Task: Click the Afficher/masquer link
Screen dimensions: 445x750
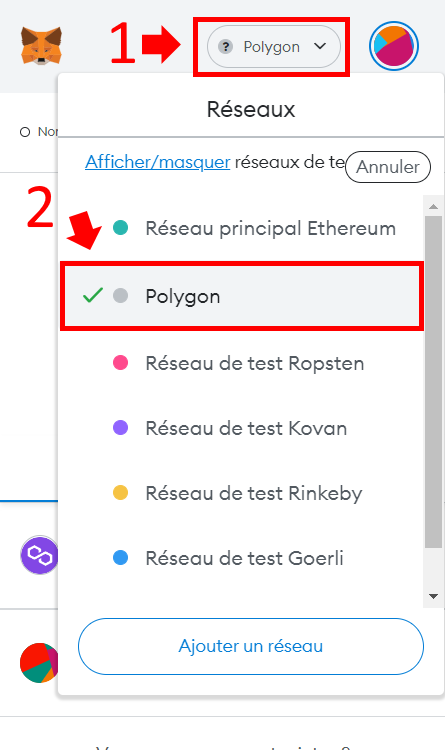Action: point(157,162)
